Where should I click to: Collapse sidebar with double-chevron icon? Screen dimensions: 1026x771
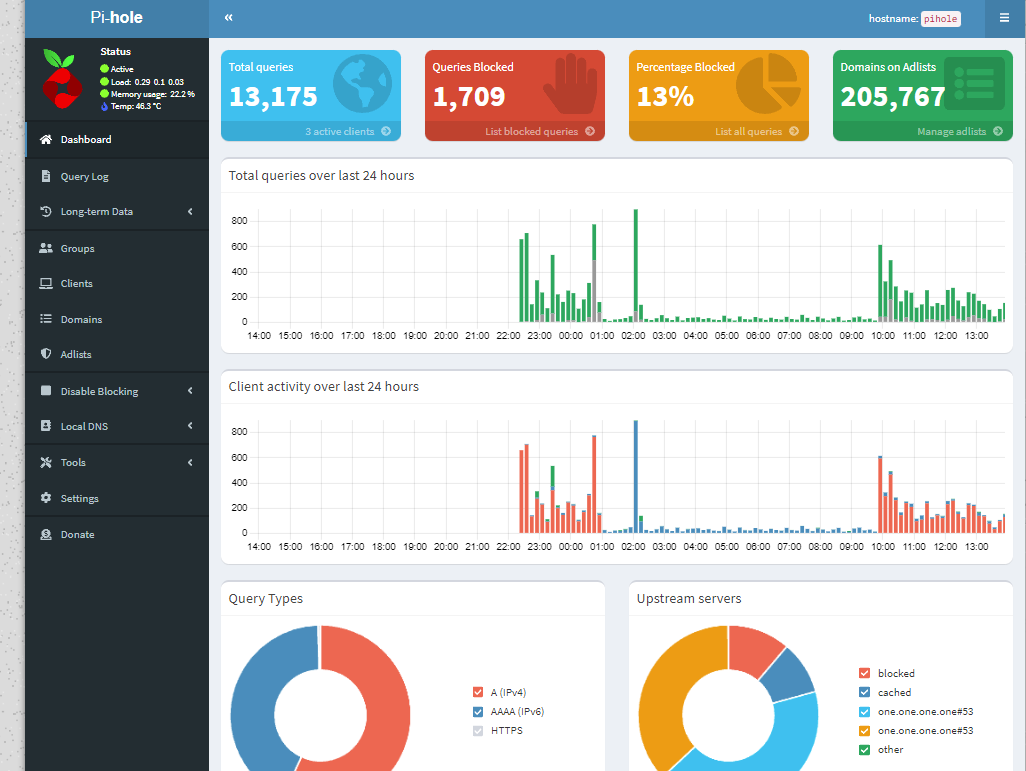coord(229,18)
